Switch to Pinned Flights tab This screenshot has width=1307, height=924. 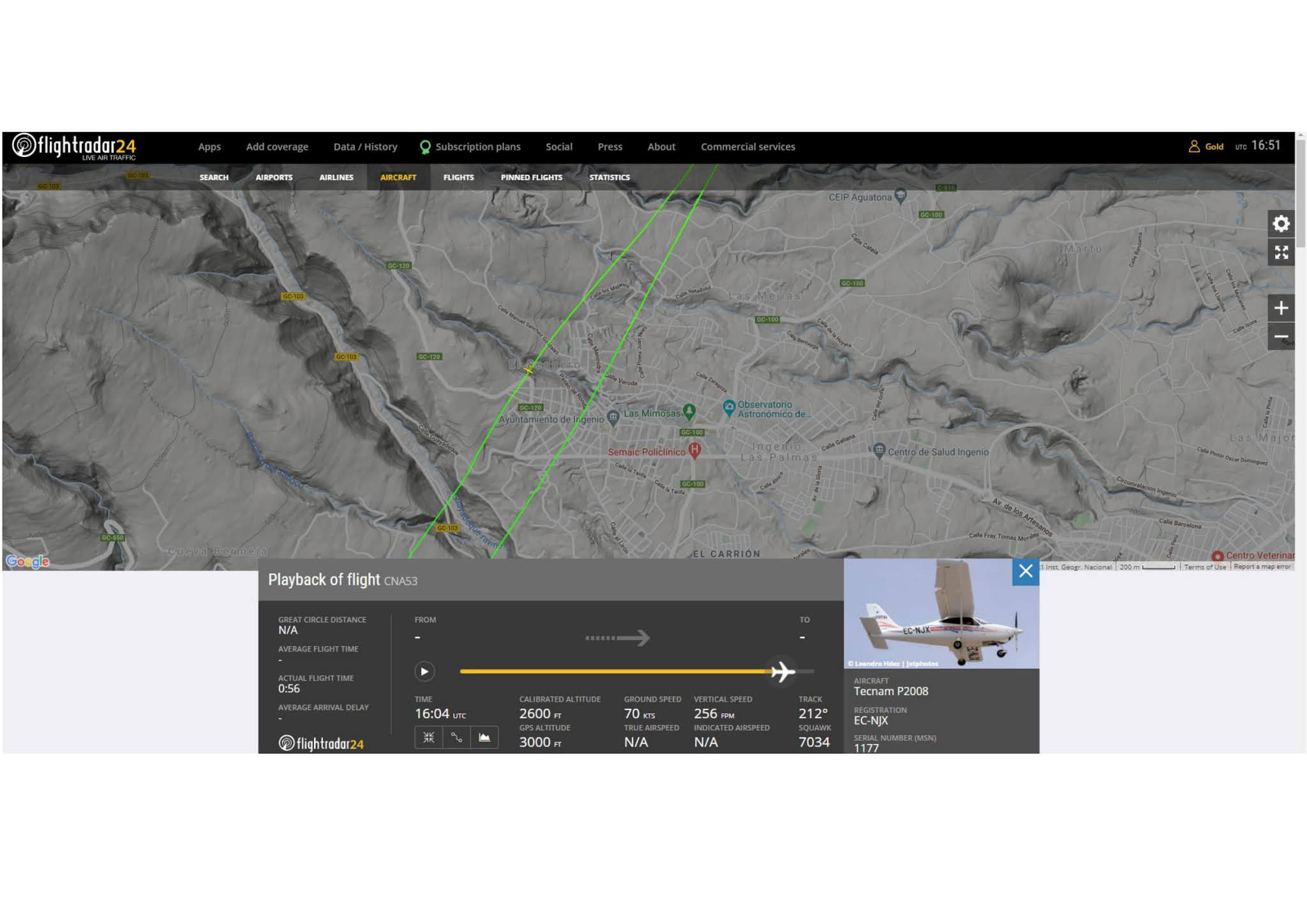pos(531,177)
